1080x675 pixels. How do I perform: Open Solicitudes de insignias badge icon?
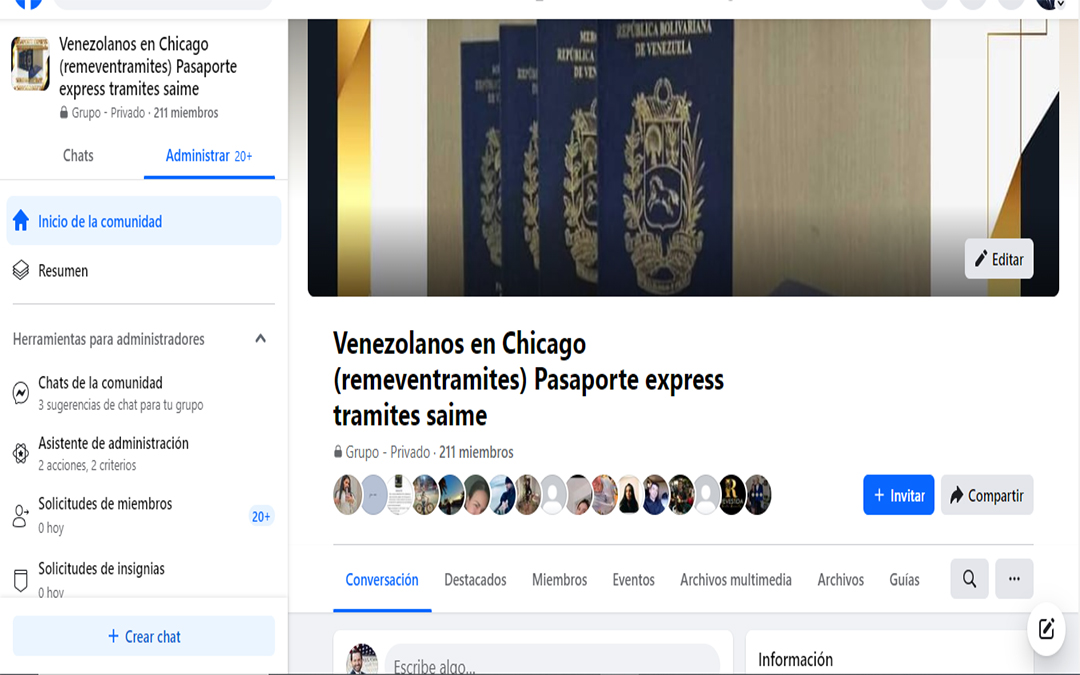click(21, 581)
